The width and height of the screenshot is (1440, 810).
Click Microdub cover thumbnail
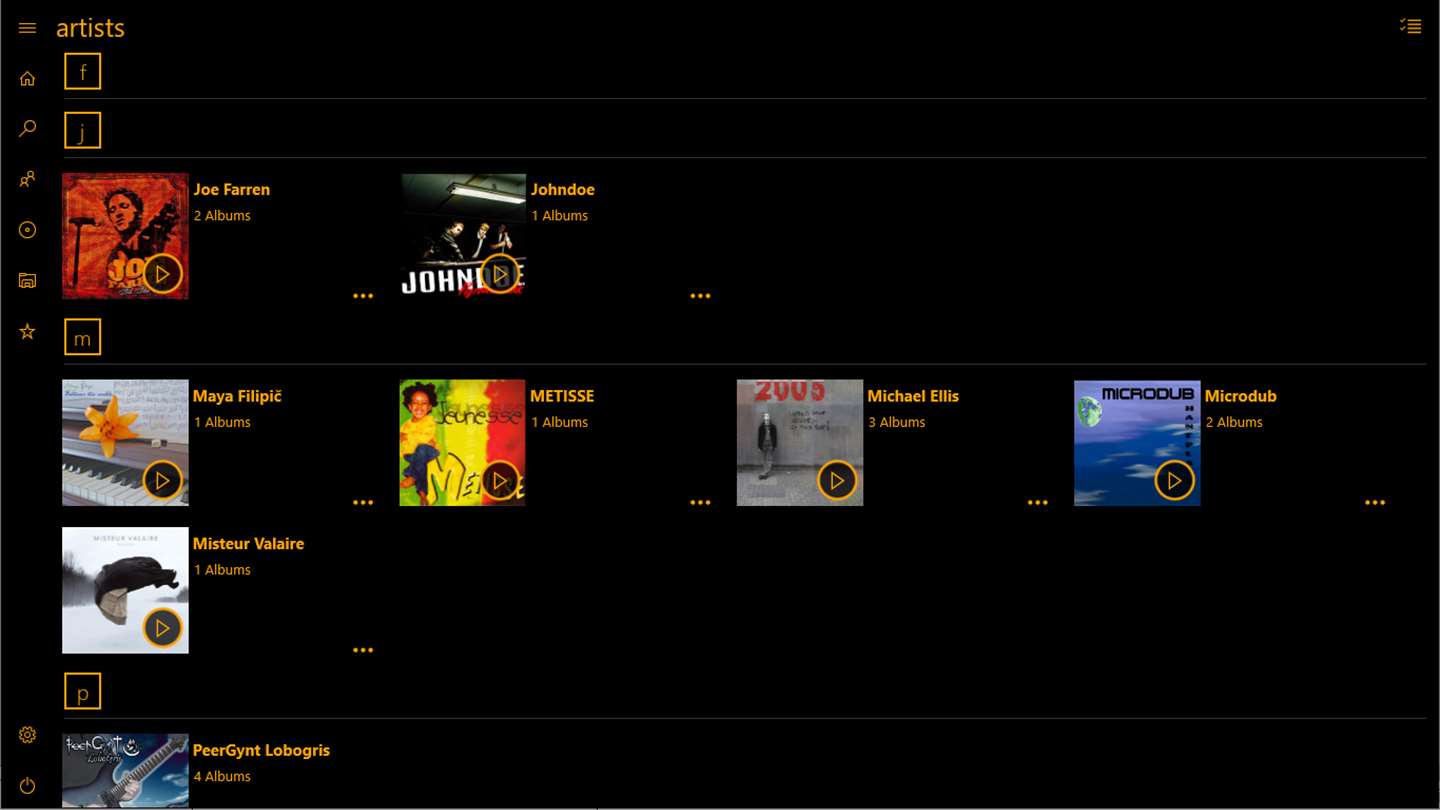click(x=1137, y=443)
